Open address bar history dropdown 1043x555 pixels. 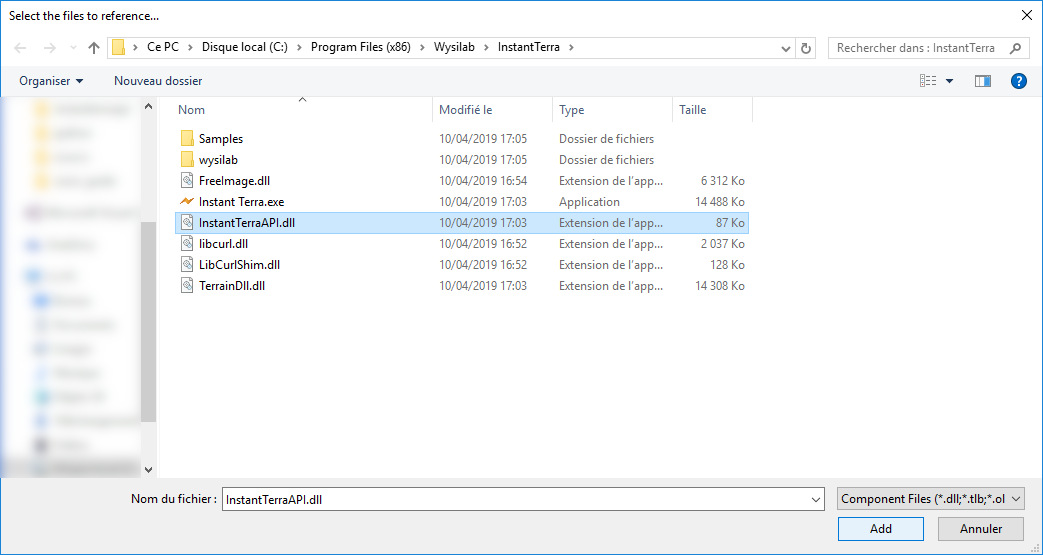click(786, 49)
